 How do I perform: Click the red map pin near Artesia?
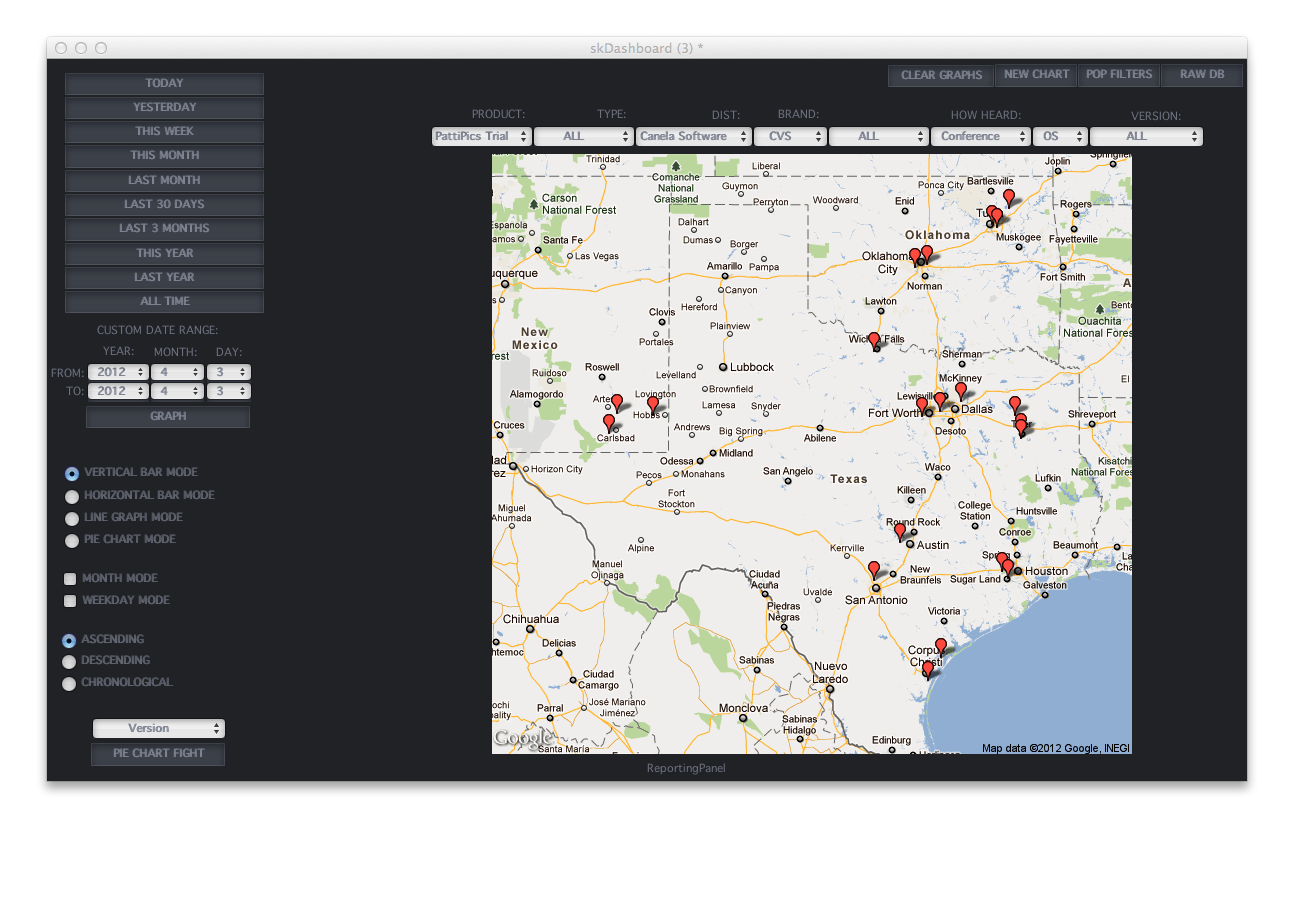617,402
